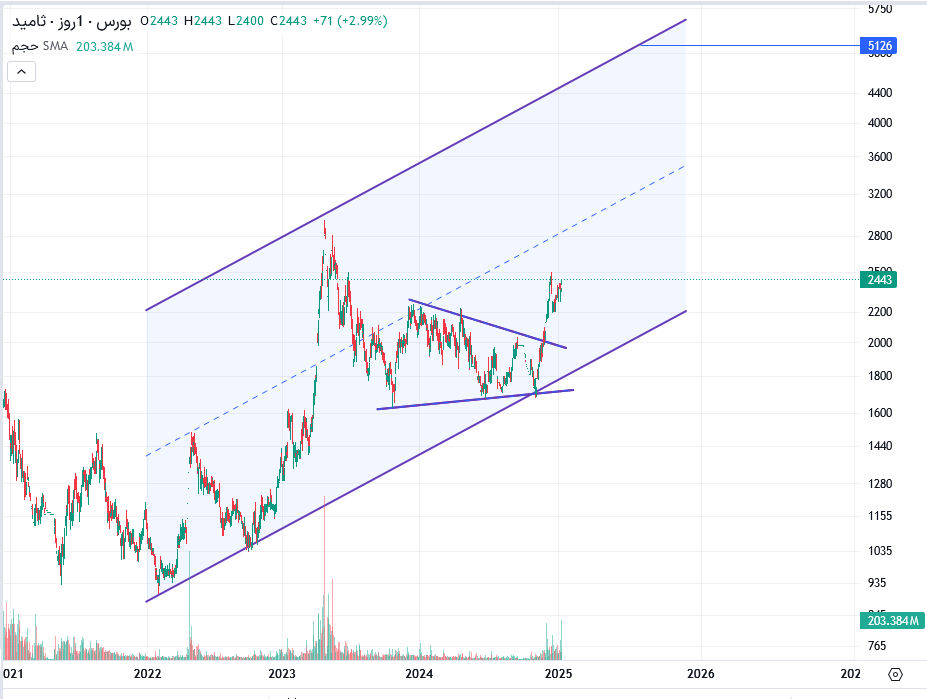Click the 2800 level on price scale
Screen dimensions: 927x699
pos(880,236)
